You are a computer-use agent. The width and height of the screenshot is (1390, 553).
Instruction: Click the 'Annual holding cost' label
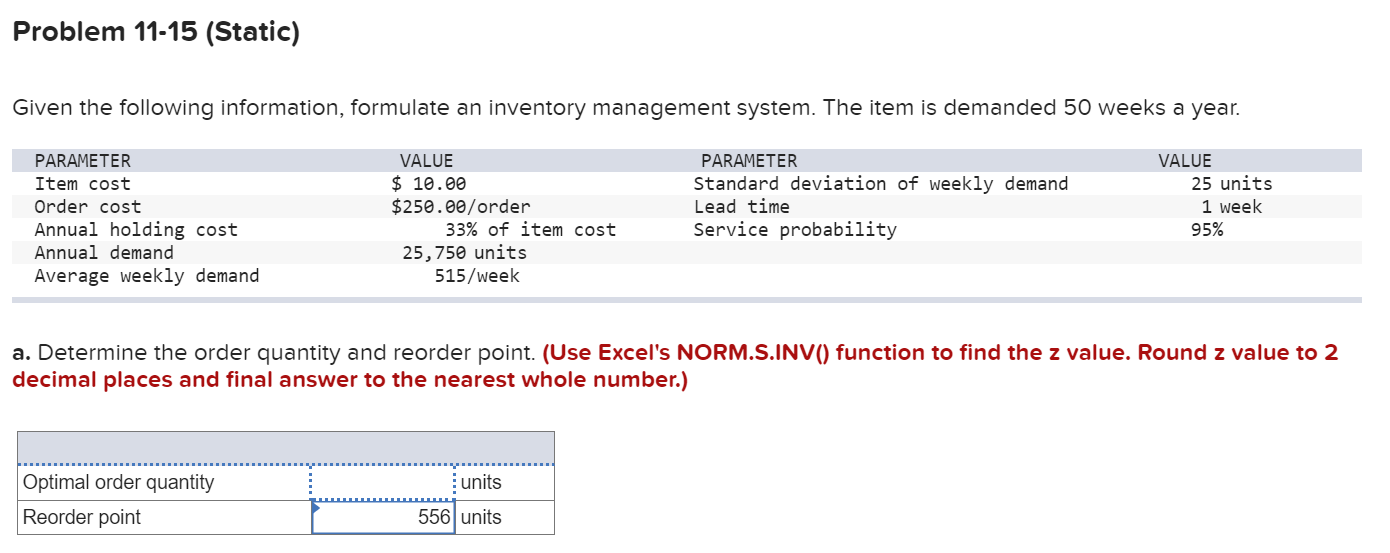click(x=136, y=230)
